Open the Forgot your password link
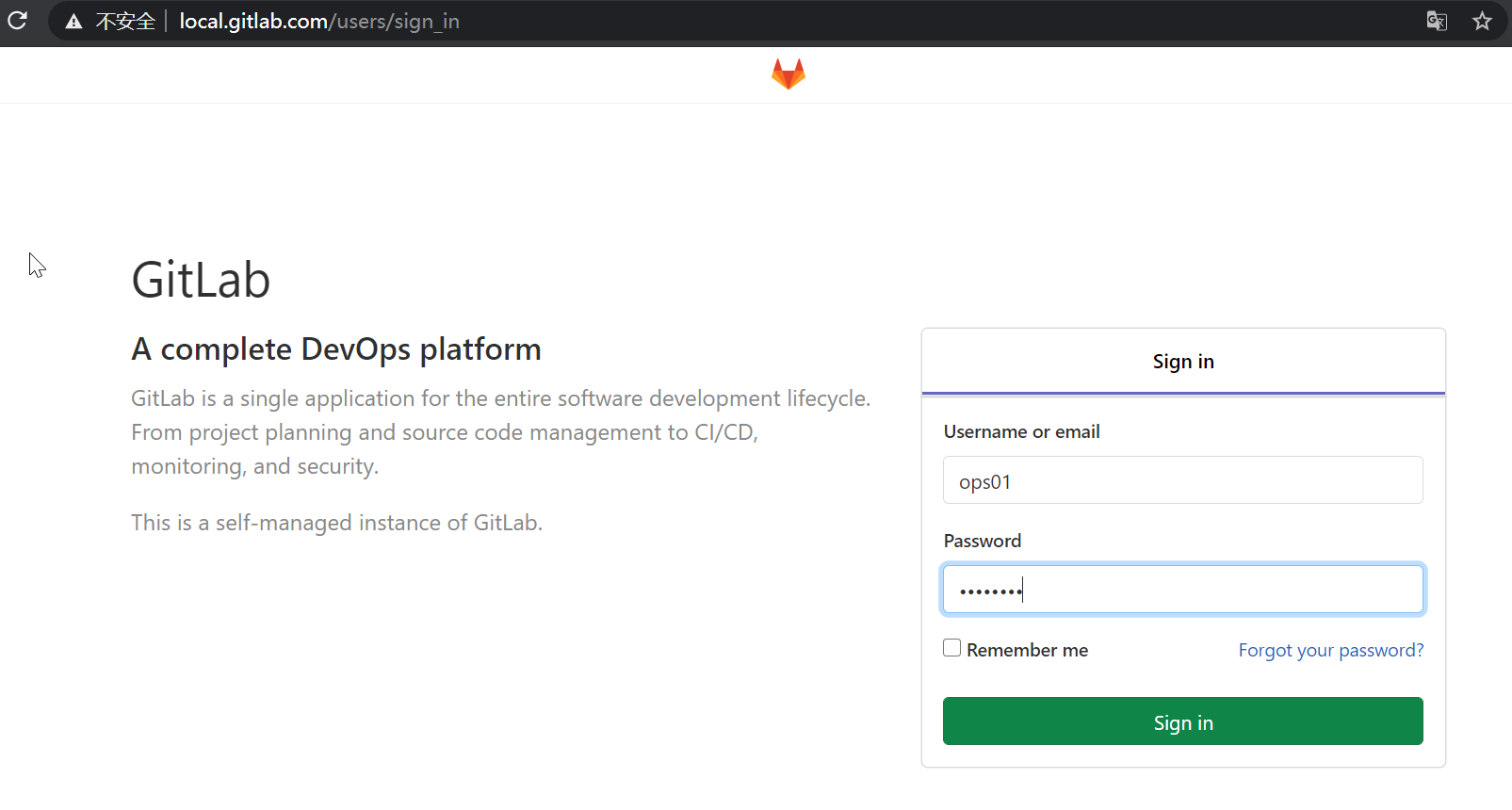 (x=1331, y=650)
